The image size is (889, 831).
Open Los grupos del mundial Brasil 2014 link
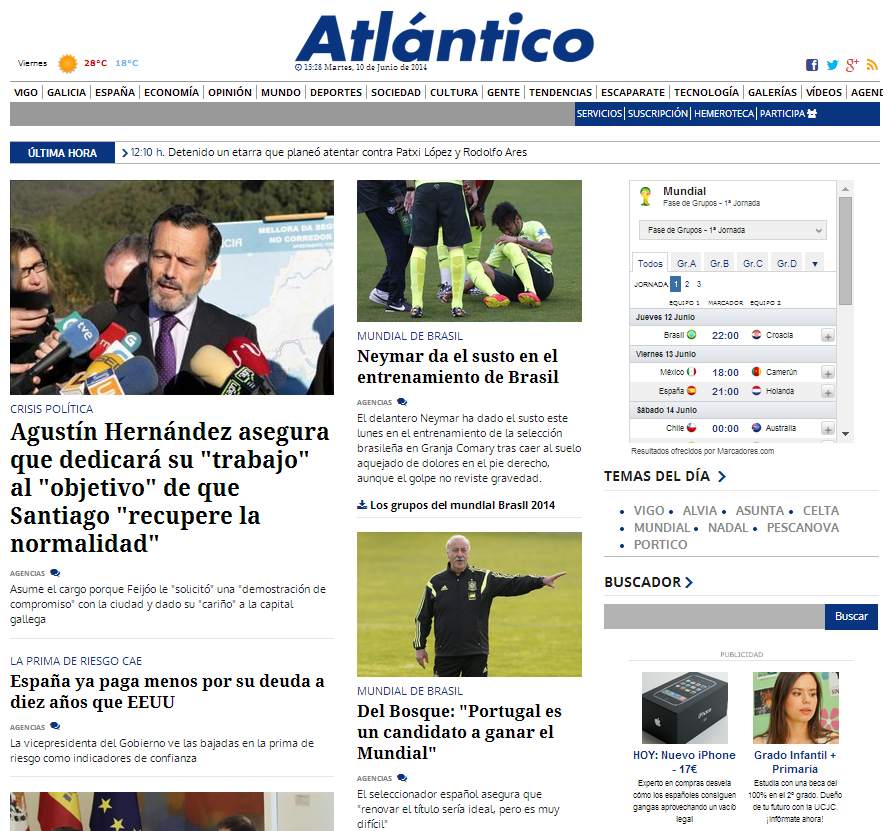click(x=462, y=505)
